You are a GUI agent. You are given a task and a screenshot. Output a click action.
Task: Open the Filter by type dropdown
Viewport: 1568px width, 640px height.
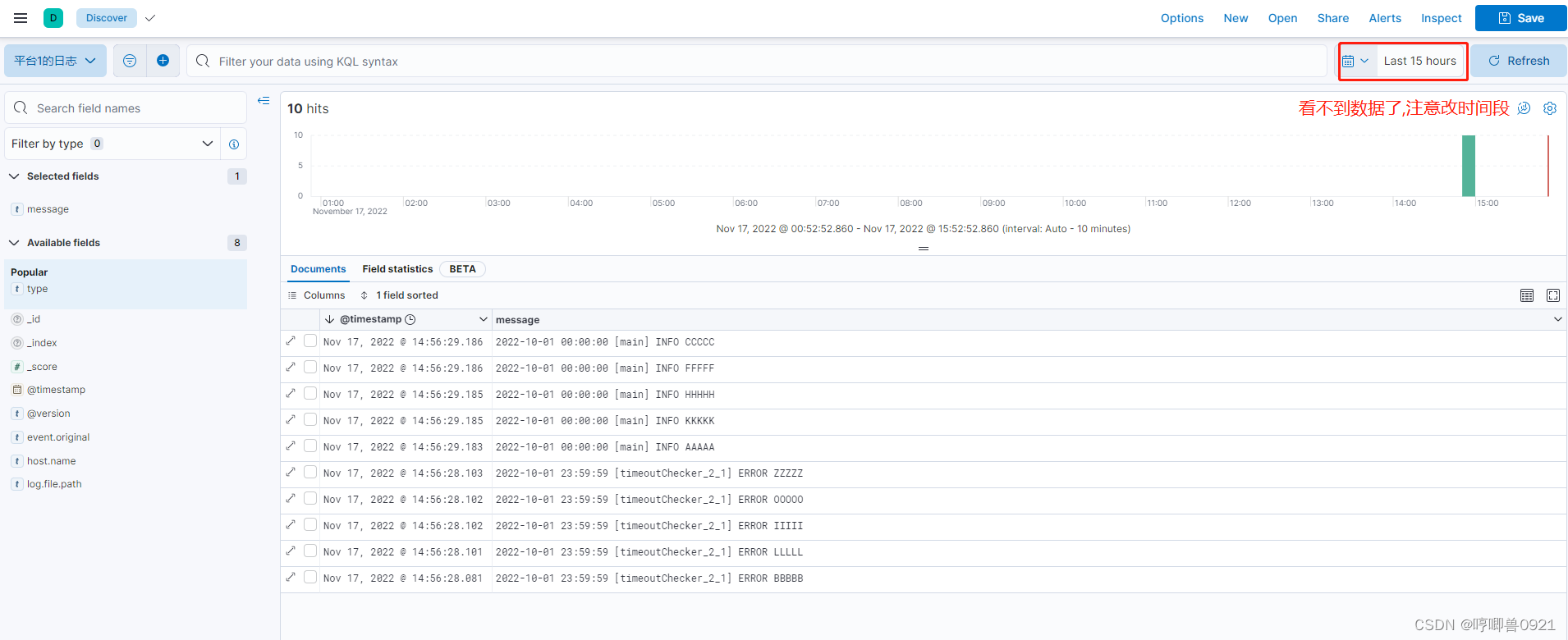pos(112,144)
